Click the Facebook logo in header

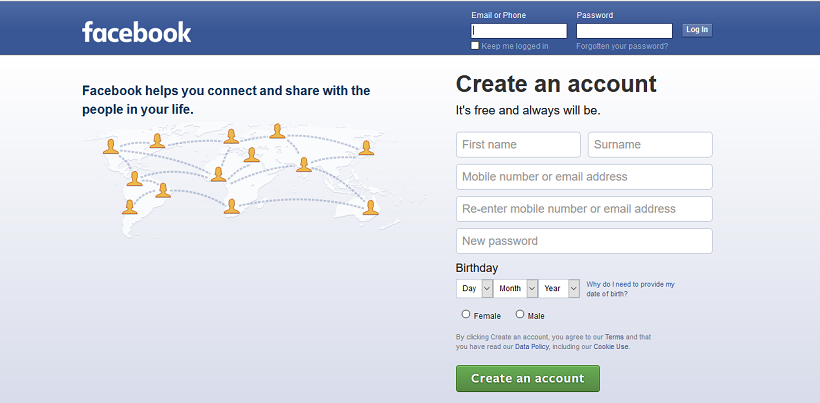pos(136,32)
